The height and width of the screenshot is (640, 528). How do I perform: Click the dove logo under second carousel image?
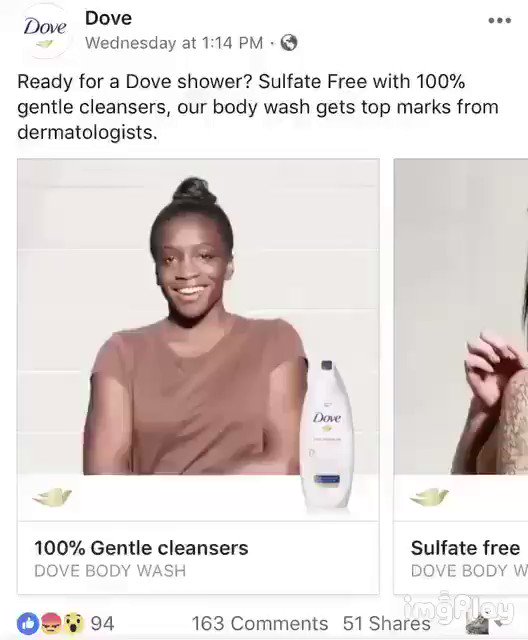[429, 497]
